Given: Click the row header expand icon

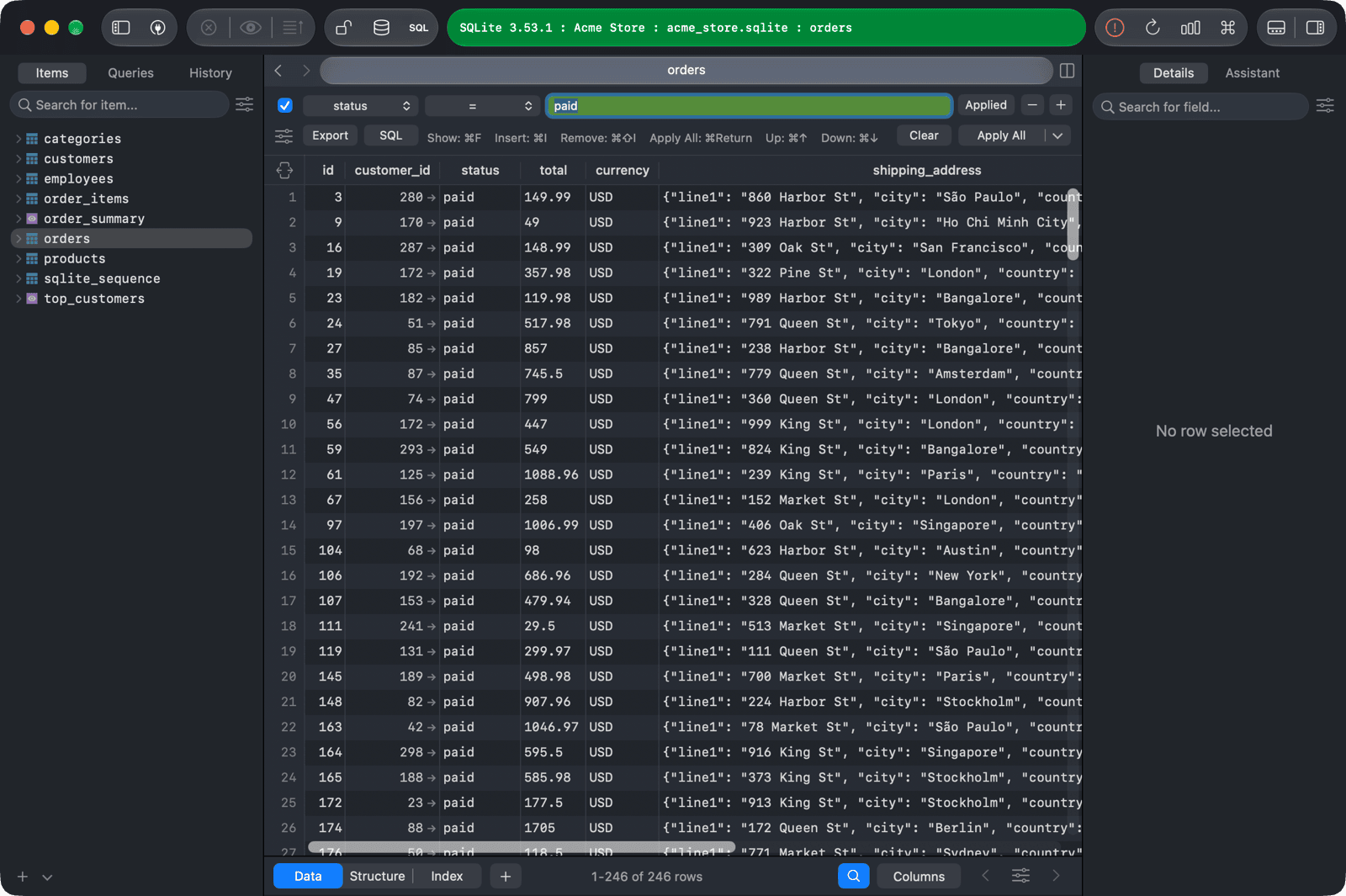Looking at the screenshot, I should point(284,170).
